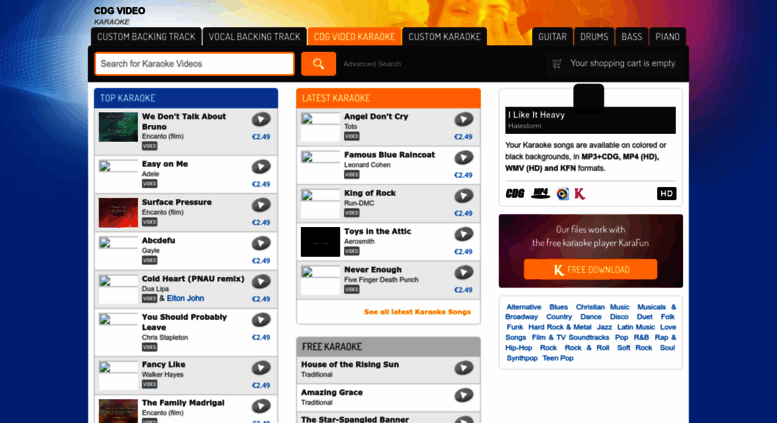Click the Leonard Cohen artist name
The width and height of the screenshot is (777, 423).
[x=367, y=165]
